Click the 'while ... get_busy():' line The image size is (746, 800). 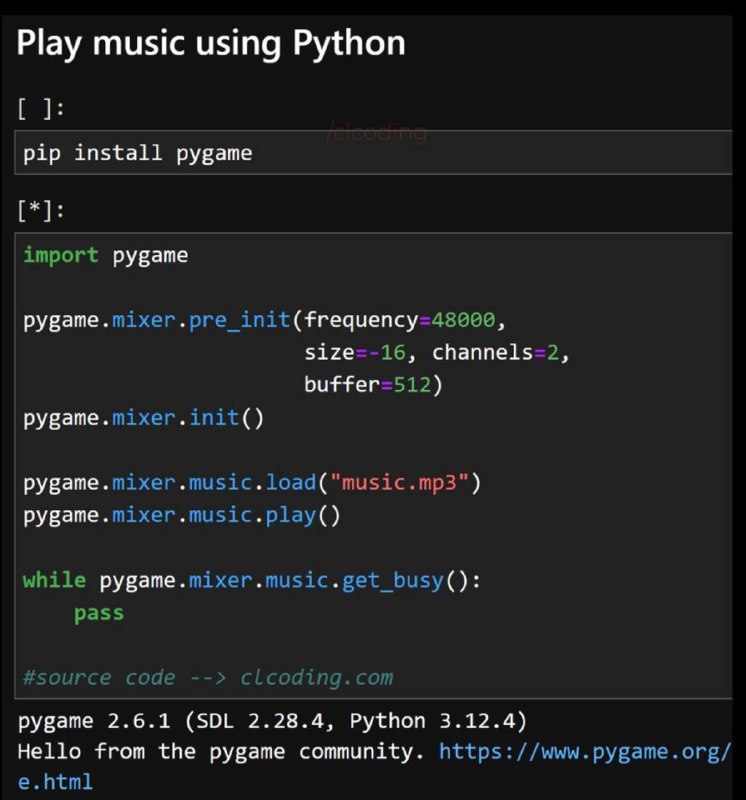[x=252, y=581]
